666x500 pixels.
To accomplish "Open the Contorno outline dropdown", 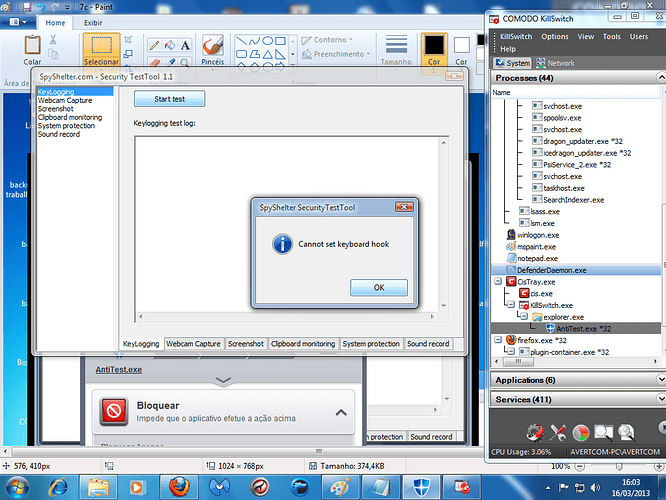I will point(327,40).
